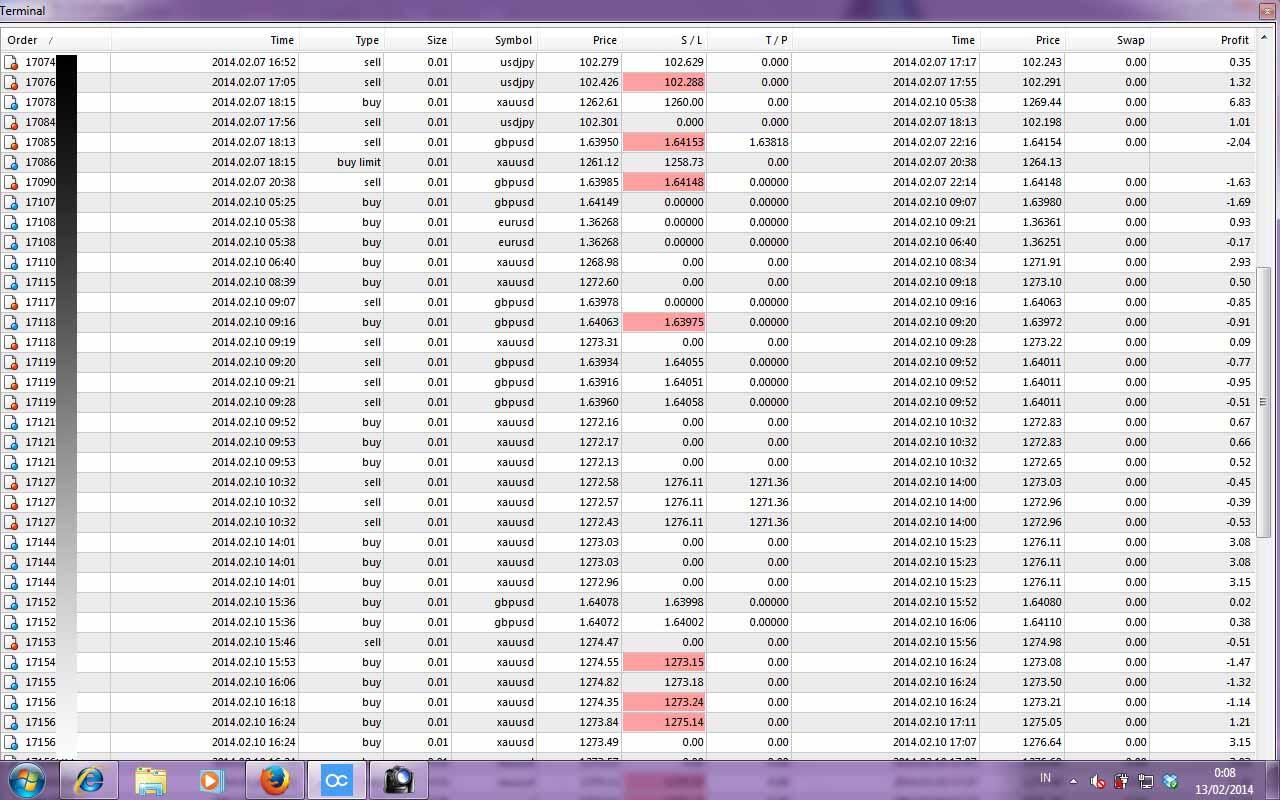This screenshot has height=800, width=1280.
Task: Click the muted volume tray icon
Action: coord(1097,781)
